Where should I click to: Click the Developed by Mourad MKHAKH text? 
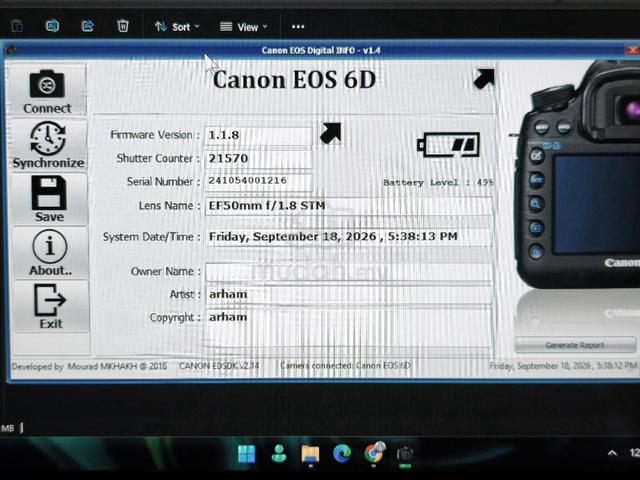89,366
